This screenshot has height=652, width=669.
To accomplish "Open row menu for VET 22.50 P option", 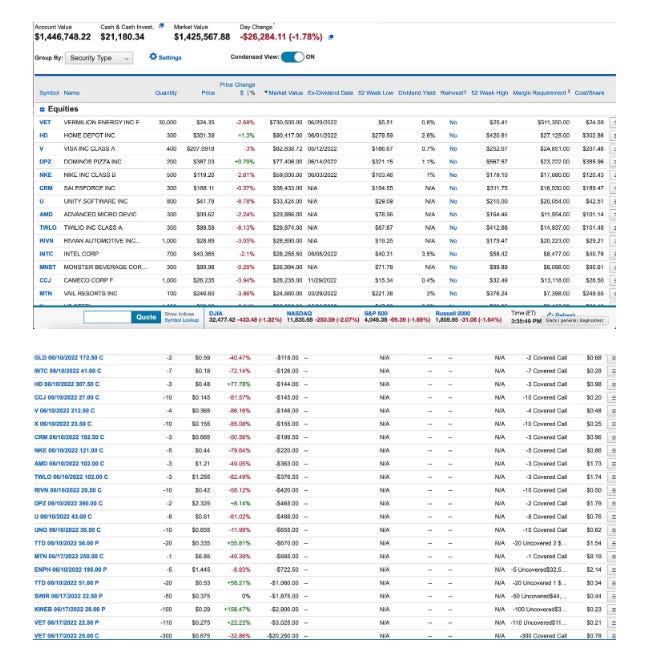I will 614,623.
